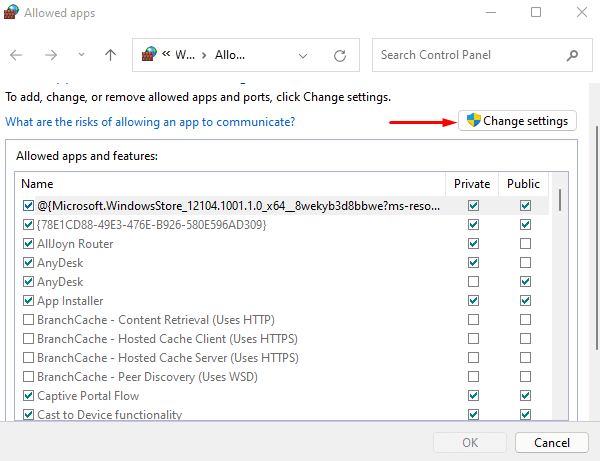Enable Public for BranchCache Hosted Cache Client

coord(525,339)
